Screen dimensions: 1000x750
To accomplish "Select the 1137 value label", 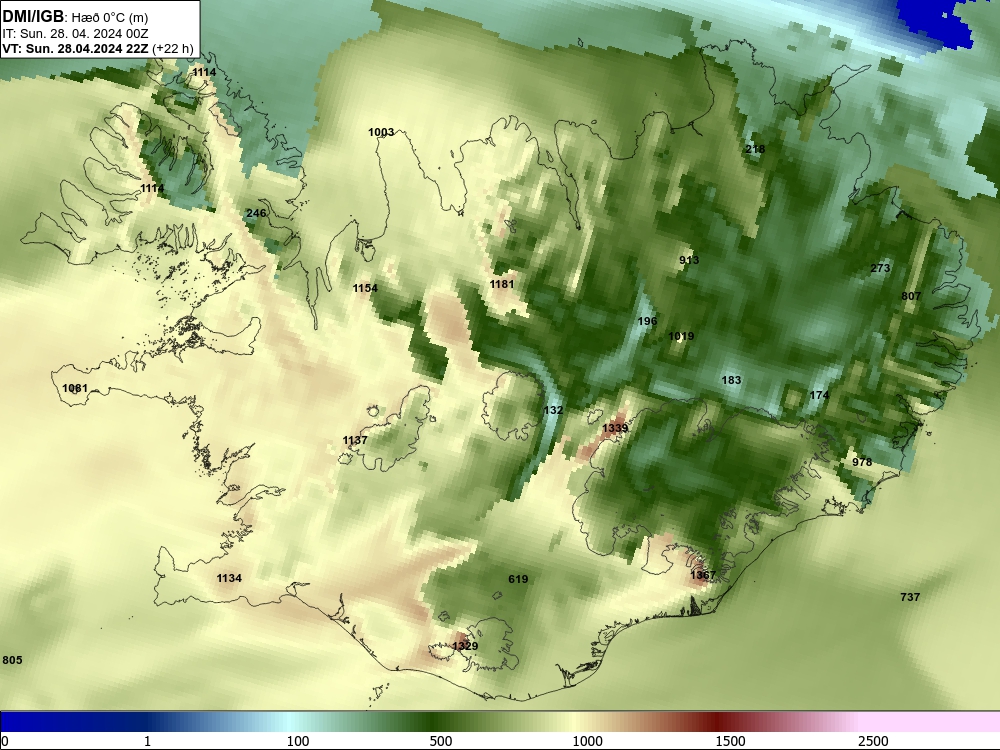I will coord(355,440).
